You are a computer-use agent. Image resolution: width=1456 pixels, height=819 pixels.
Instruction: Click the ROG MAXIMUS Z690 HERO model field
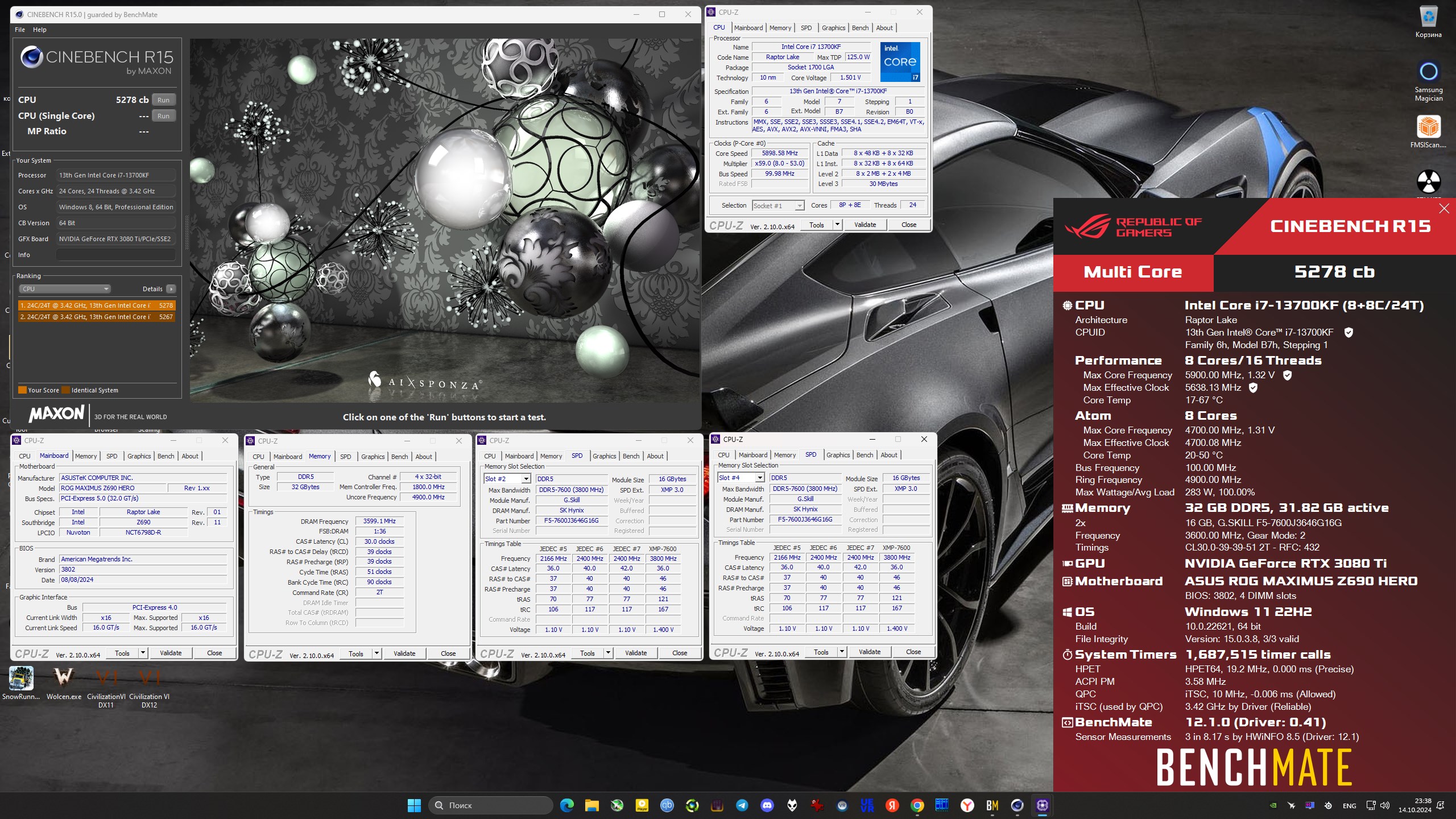click(113, 488)
